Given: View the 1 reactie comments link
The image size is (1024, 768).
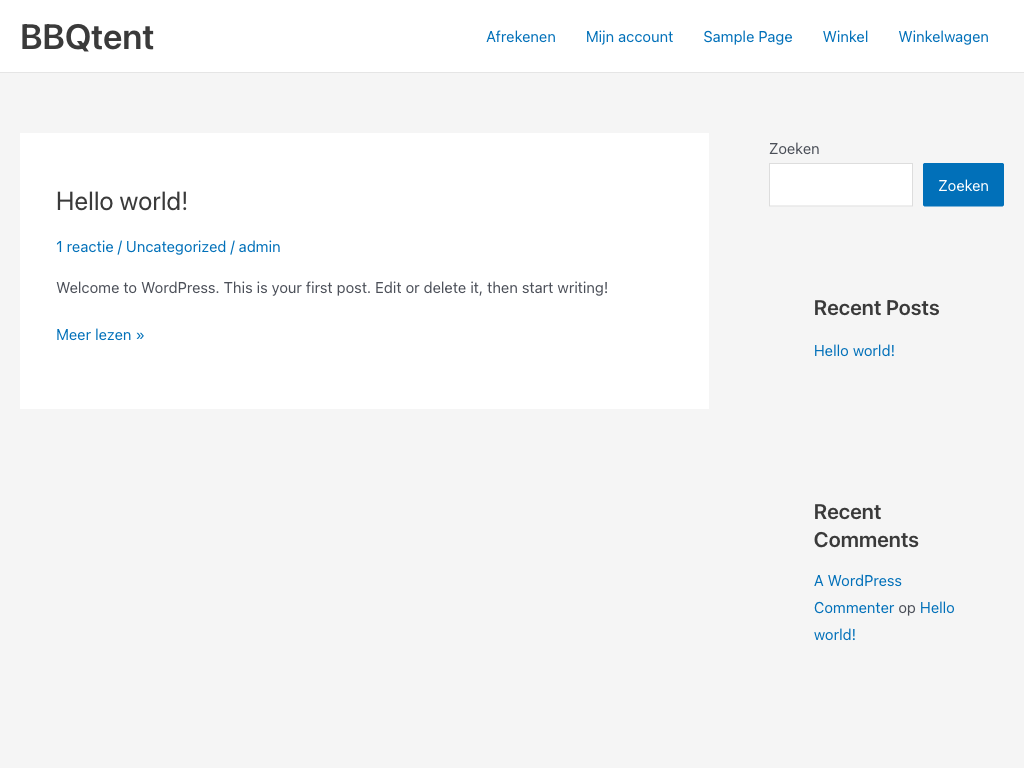Looking at the screenshot, I should click(x=85, y=247).
